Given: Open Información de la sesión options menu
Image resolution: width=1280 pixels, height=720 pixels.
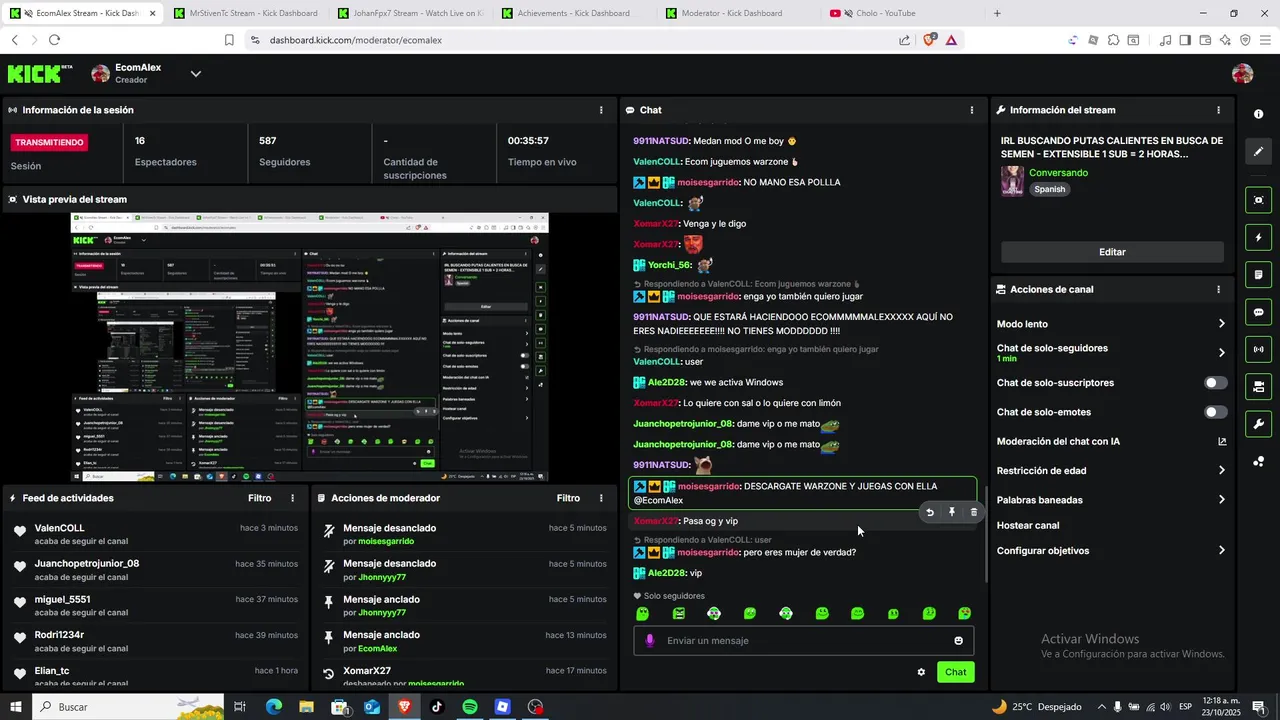Looking at the screenshot, I should (601, 110).
